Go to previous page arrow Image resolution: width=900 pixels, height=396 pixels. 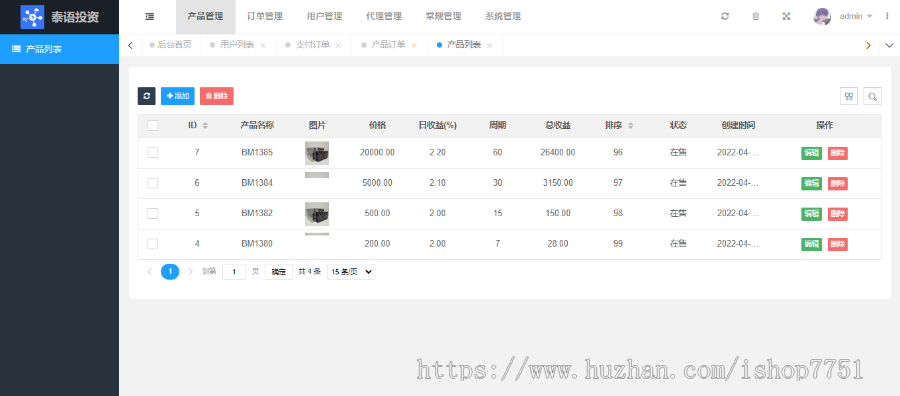coord(150,272)
